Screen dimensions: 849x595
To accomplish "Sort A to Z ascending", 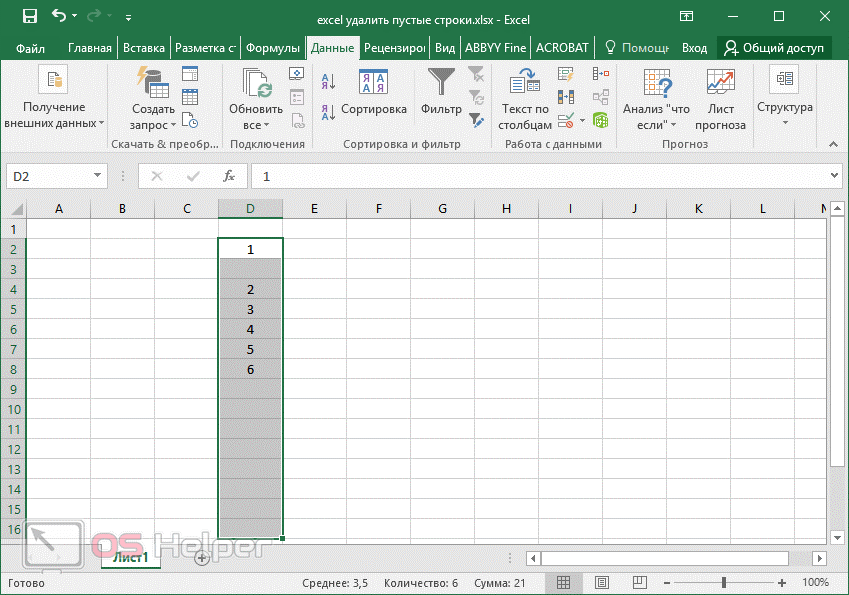I will tap(327, 83).
